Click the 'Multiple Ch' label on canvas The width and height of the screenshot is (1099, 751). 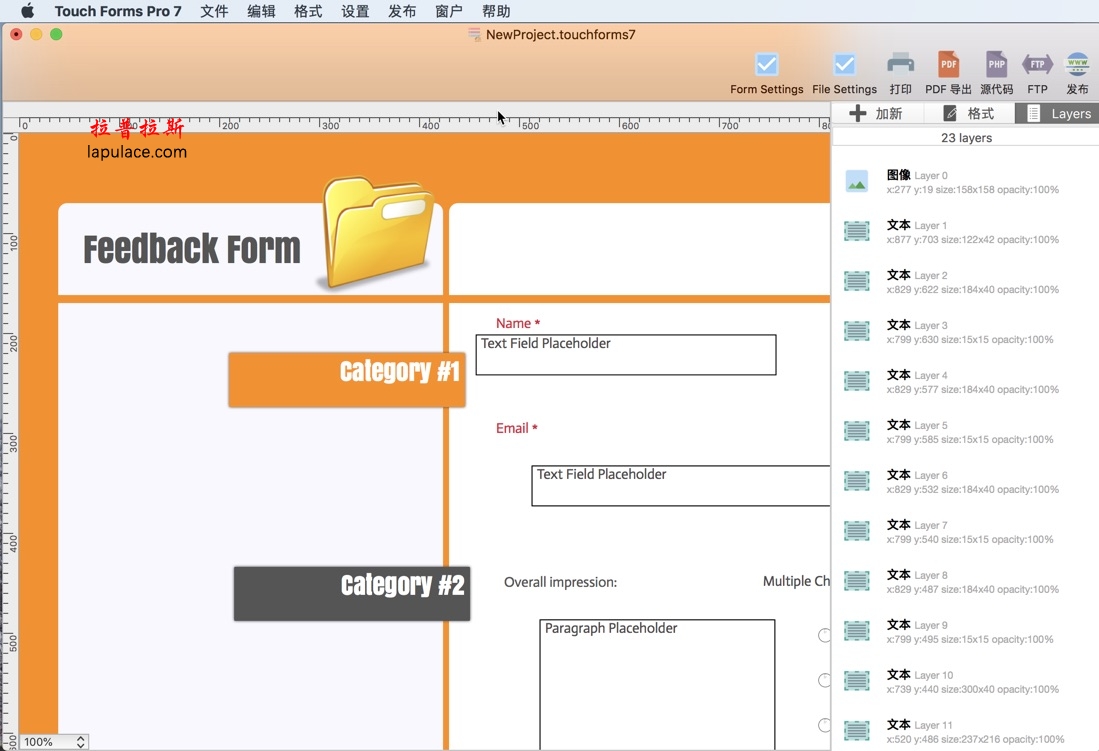pos(796,581)
